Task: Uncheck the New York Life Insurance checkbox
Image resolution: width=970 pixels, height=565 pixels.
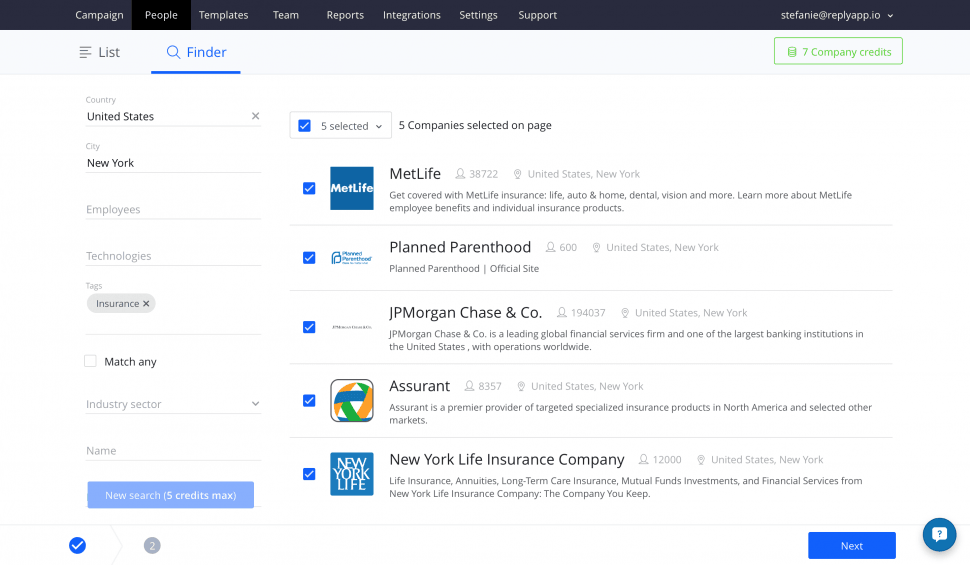Action: pos(309,474)
